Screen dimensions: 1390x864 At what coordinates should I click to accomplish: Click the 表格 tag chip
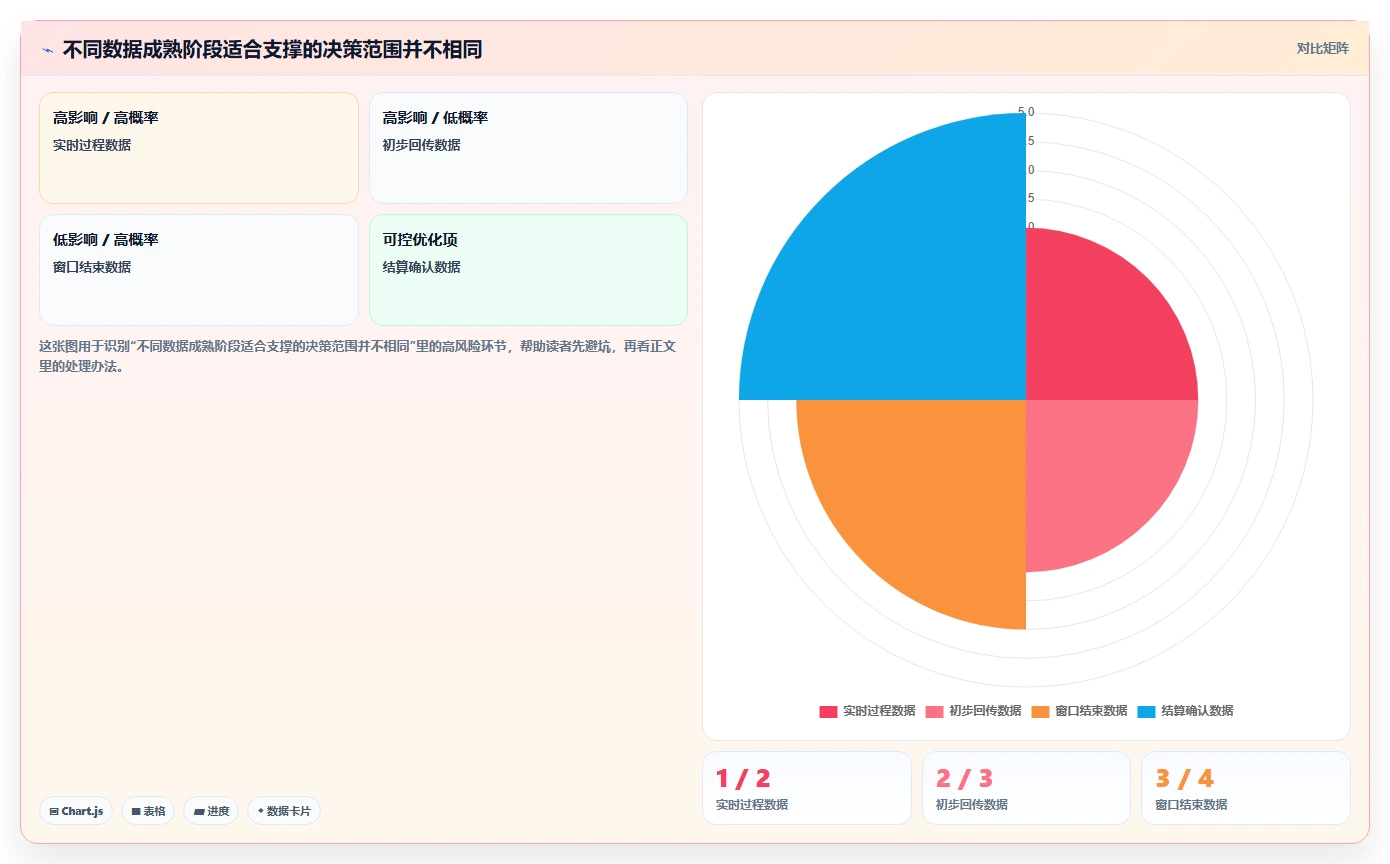[148, 811]
